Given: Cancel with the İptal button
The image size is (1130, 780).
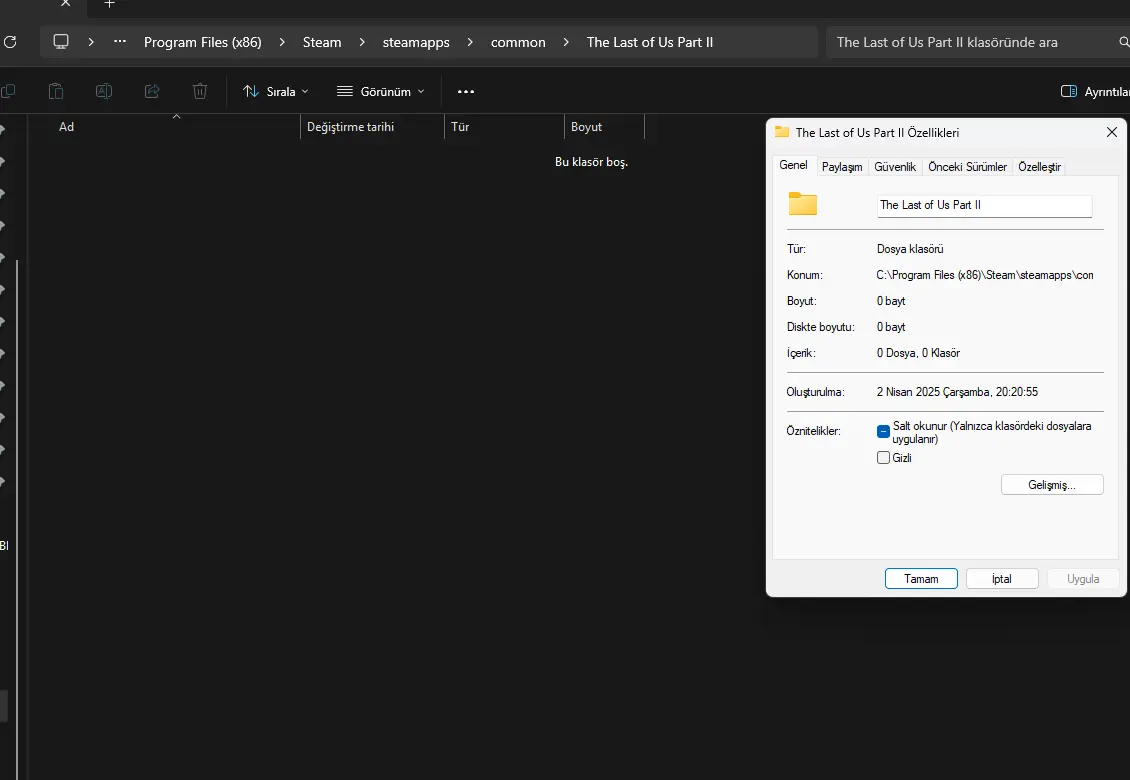Looking at the screenshot, I should click(1002, 579).
